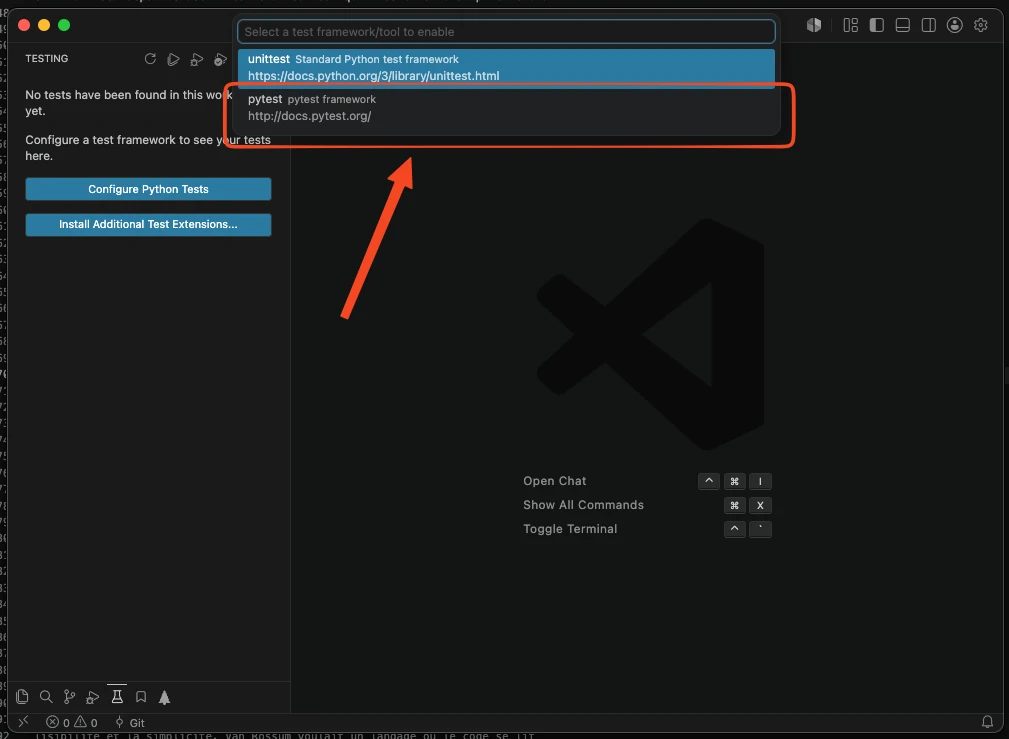Image resolution: width=1009 pixels, height=739 pixels.
Task: Open notifications bell in status bar
Action: point(987,722)
